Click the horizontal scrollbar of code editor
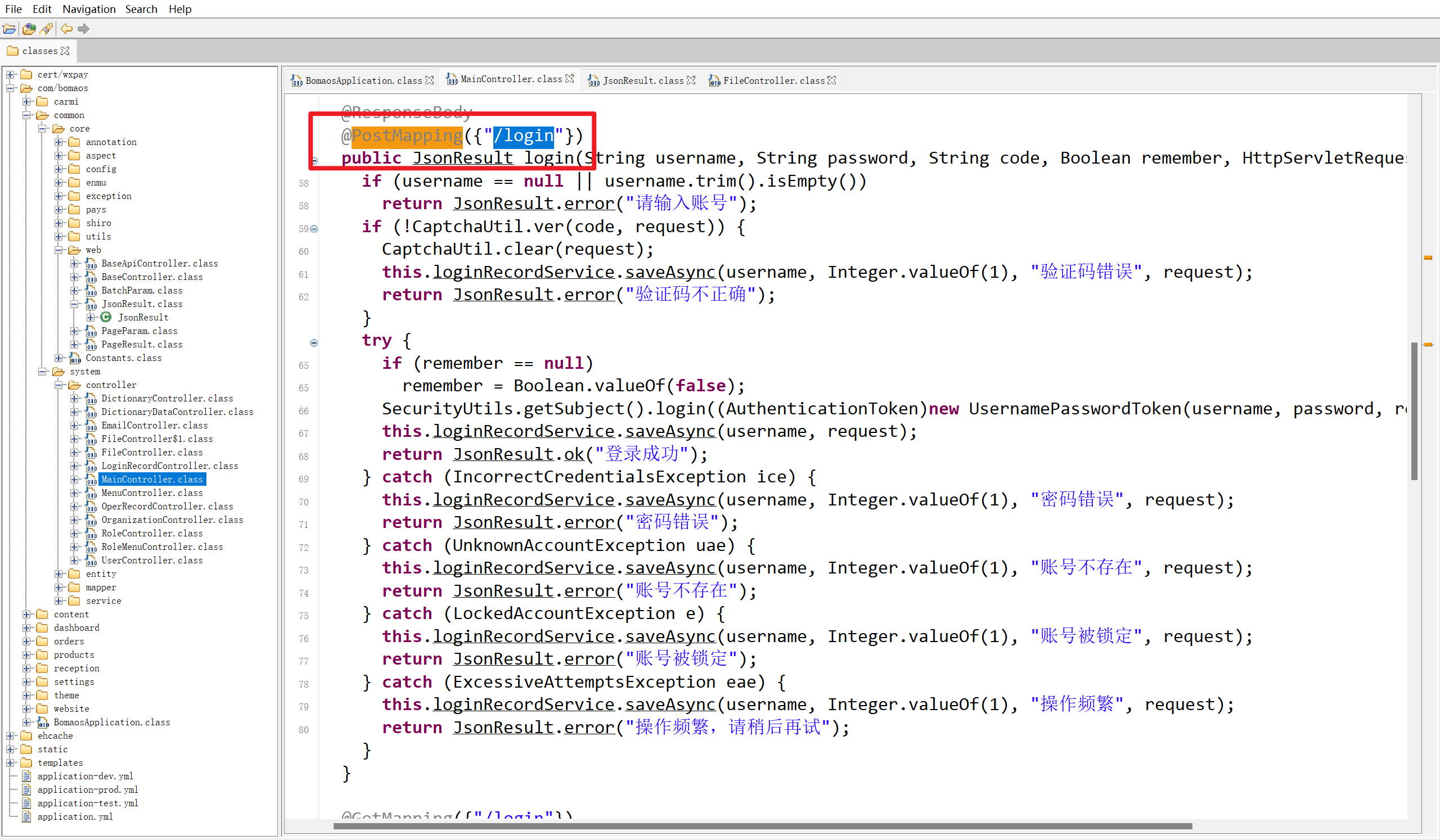This screenshot has width=1440, height=840. [x=762, y=827]
